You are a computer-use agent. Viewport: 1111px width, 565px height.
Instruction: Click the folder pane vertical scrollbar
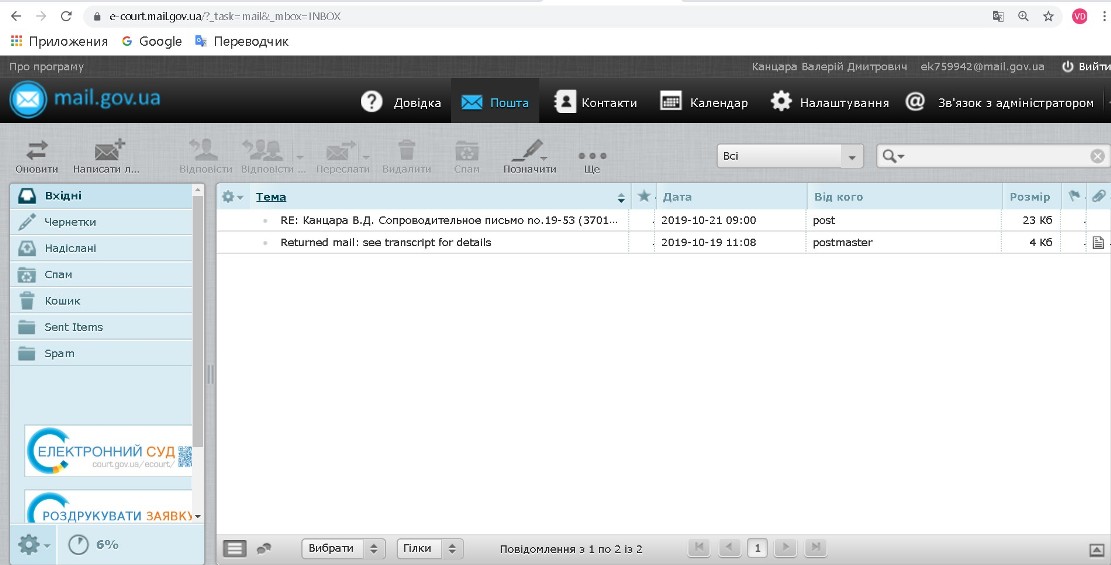click(x=198, y=319)
